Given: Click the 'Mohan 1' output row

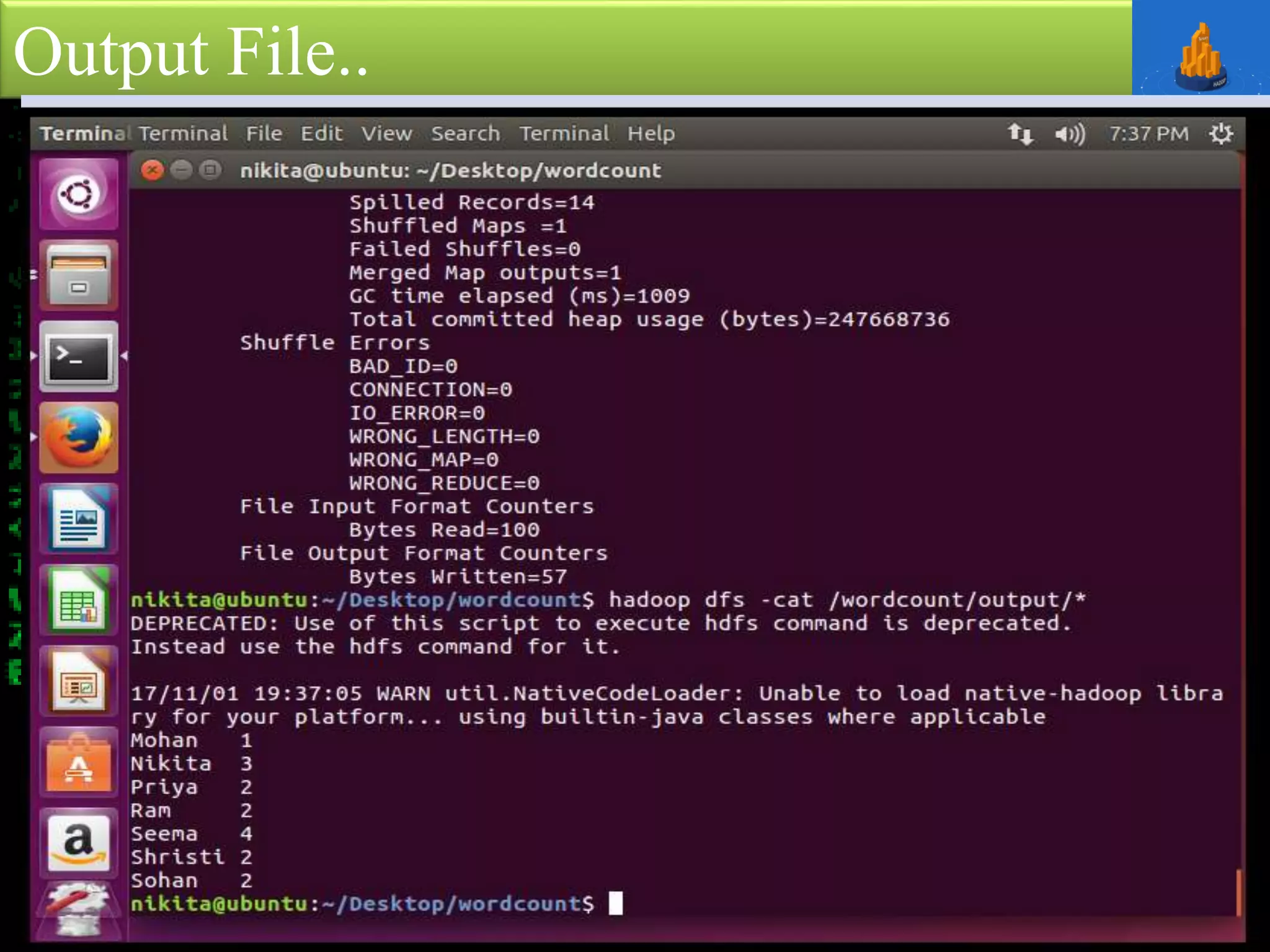Looking at the screenshot, I should [x=192, y=741].
